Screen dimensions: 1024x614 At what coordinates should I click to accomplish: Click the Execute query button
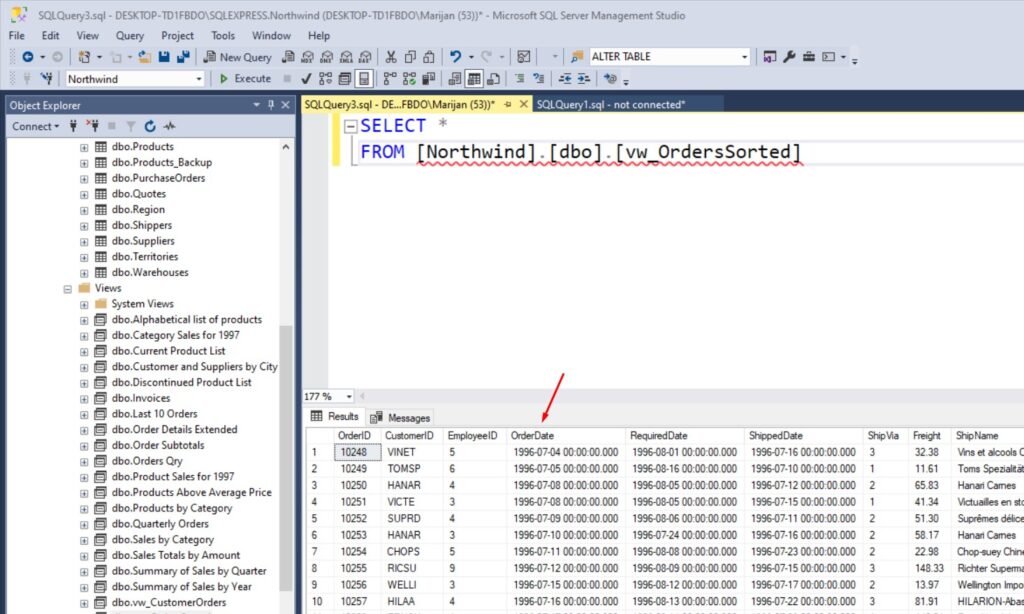[244, 78]
